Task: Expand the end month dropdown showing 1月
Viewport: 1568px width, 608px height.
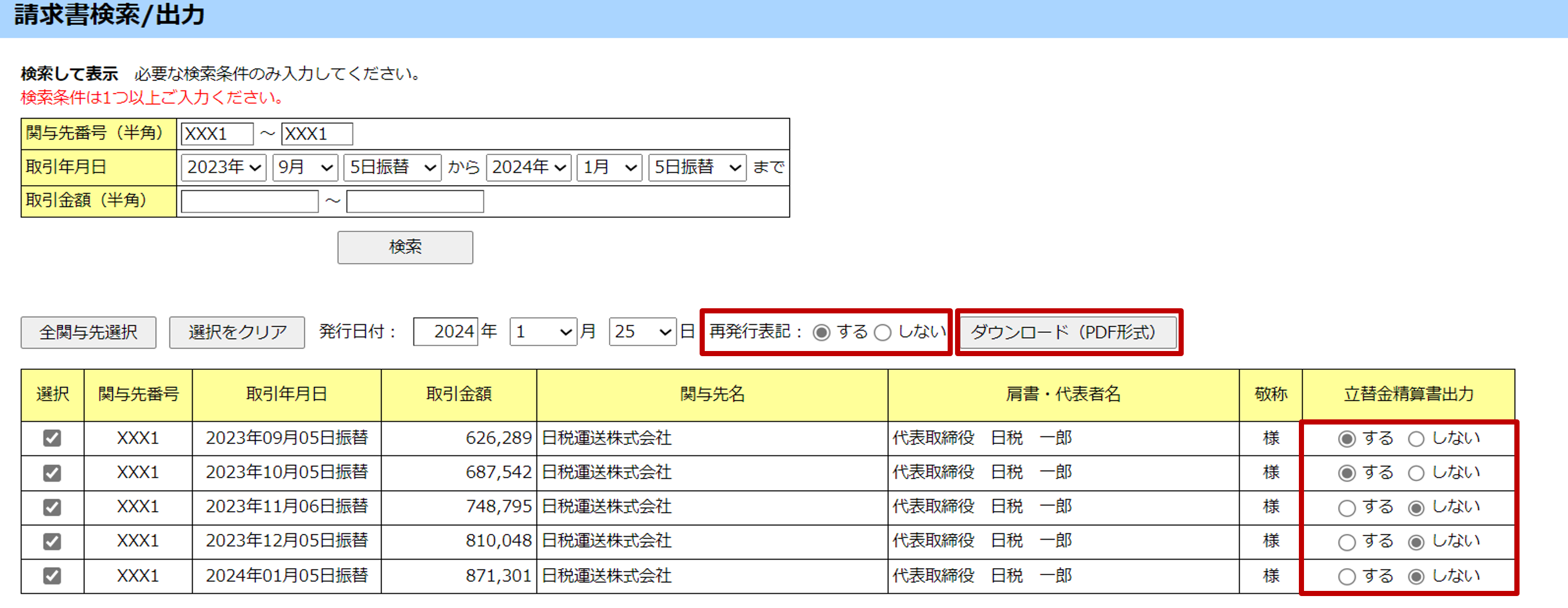Action: [x=610, y=168]
